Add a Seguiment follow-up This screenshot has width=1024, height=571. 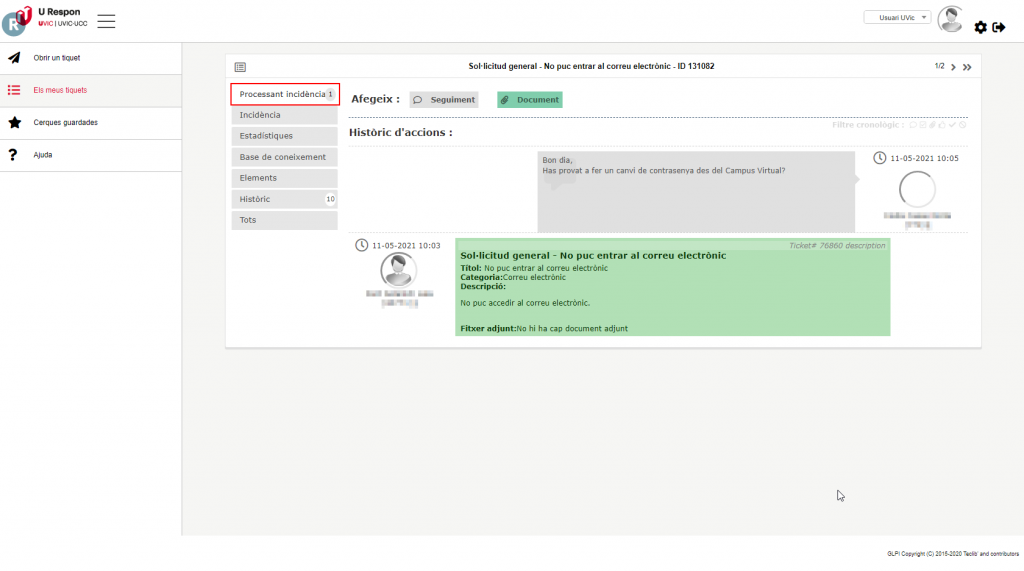click(x=443, y=100)
